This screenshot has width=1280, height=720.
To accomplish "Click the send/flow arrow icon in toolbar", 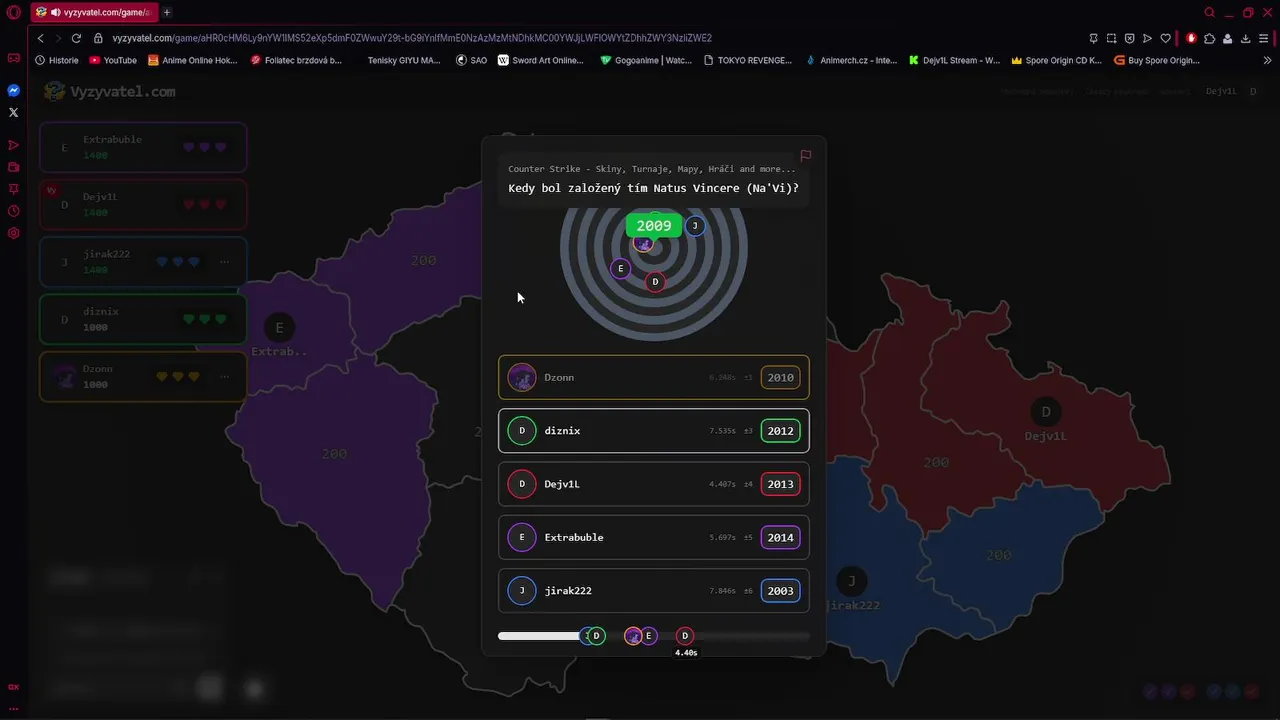I will (x=1147, y=38).
